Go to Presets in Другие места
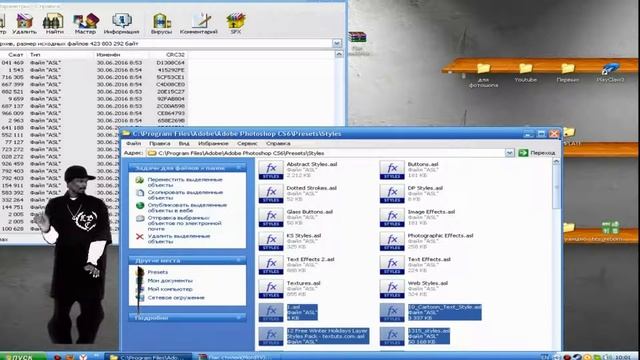This screenshot has width=640, height=360. (x=158, y=272)
